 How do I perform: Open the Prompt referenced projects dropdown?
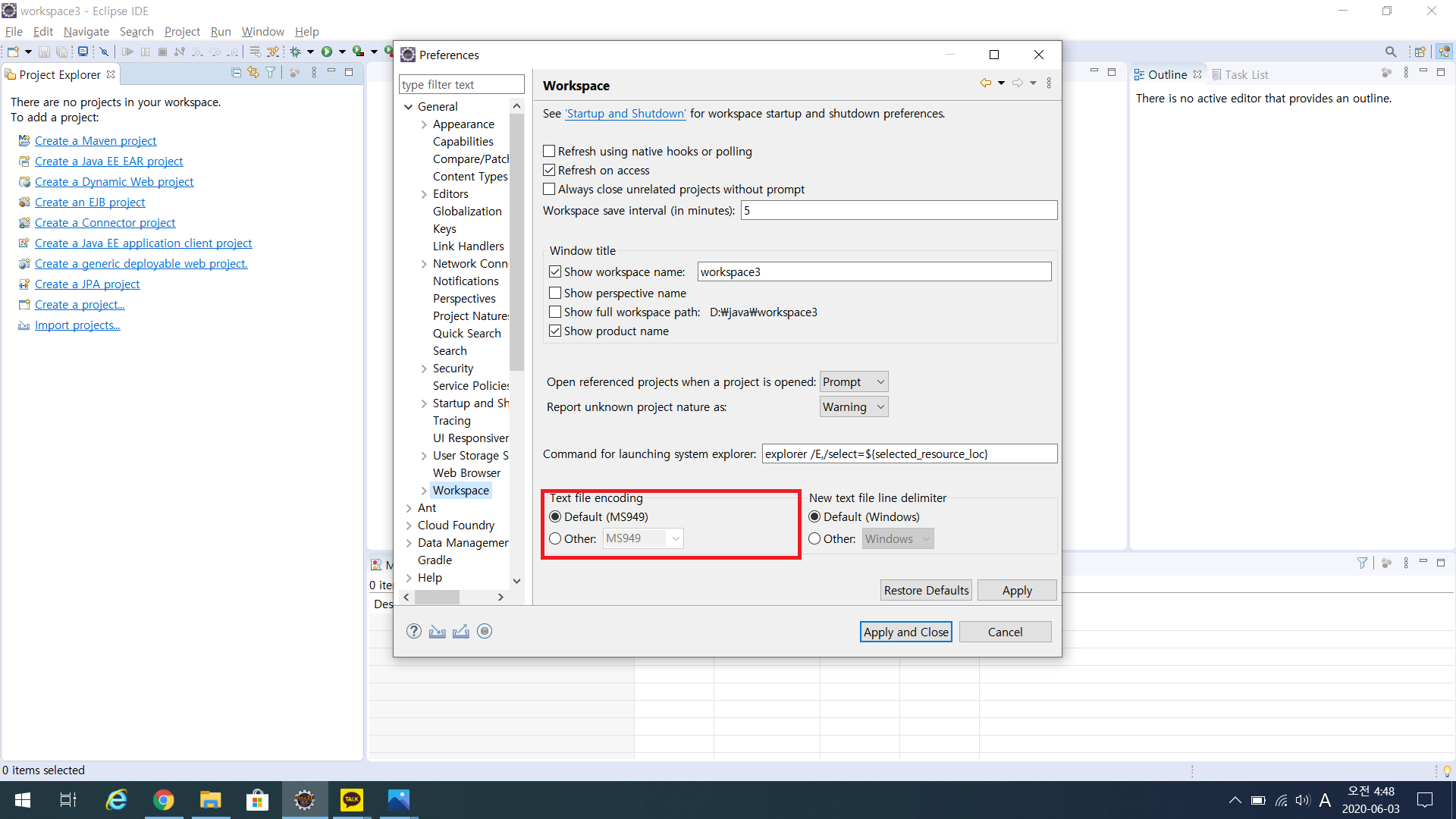(854, 381)
